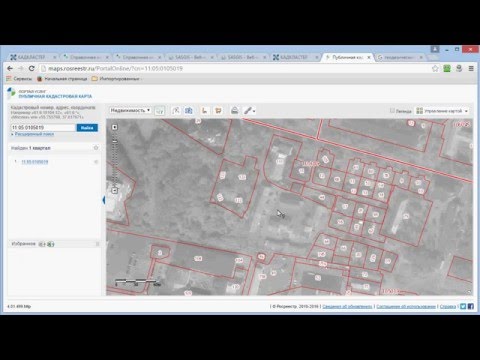Open the Начальная страница bookmark
The width and height of the screenshot is (480, 360).
click(x=62, y=79)
